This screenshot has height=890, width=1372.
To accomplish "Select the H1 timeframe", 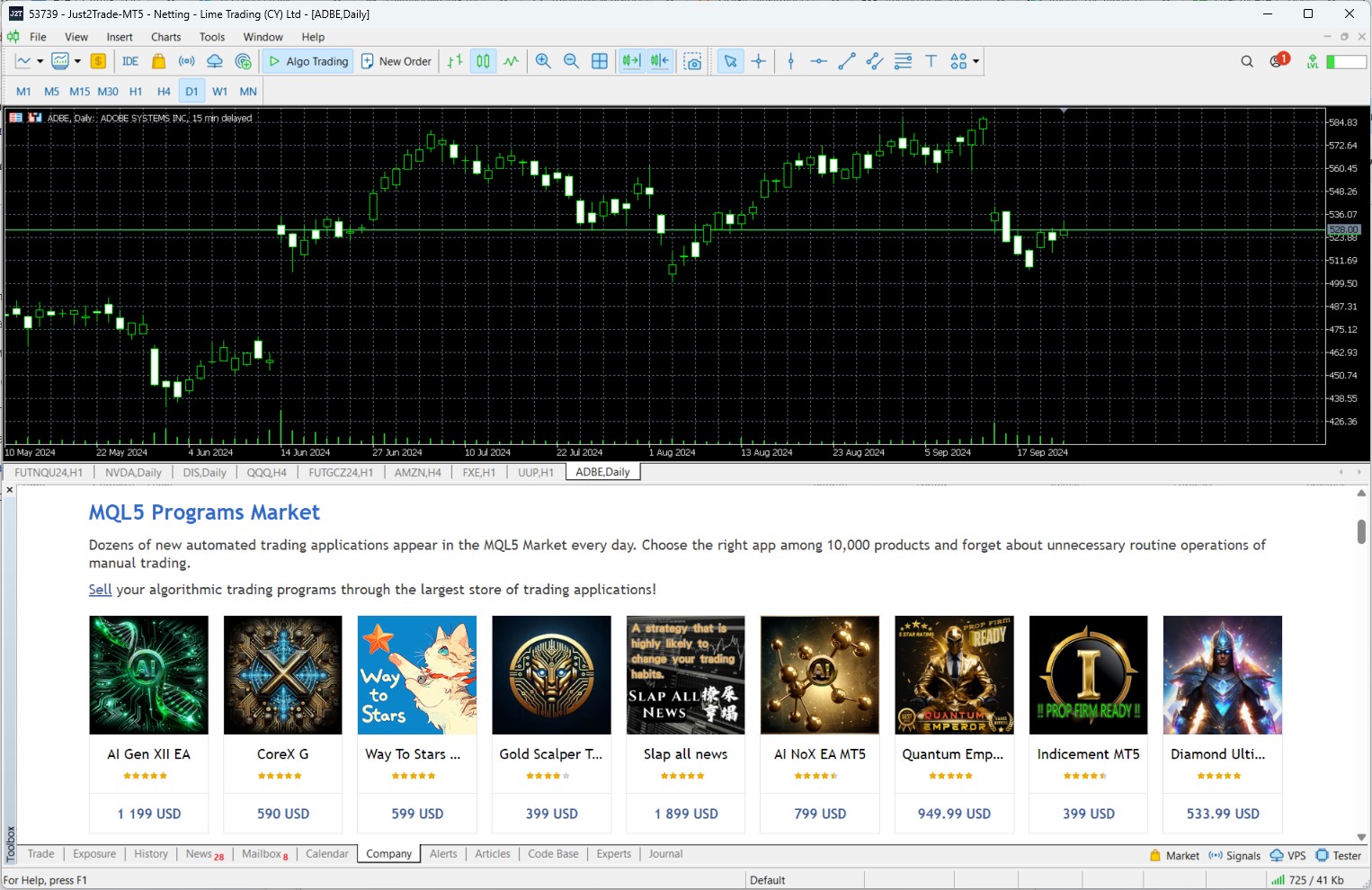I will coord(136,91).
